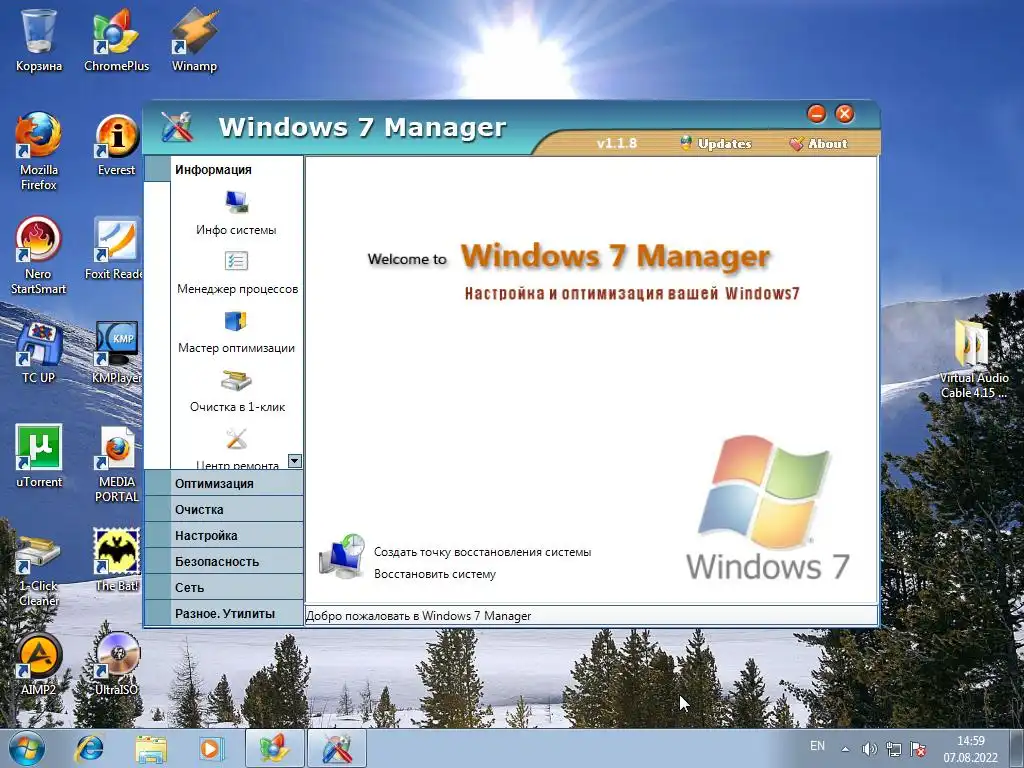Select AIMP2 desktop shortcut

39,664
